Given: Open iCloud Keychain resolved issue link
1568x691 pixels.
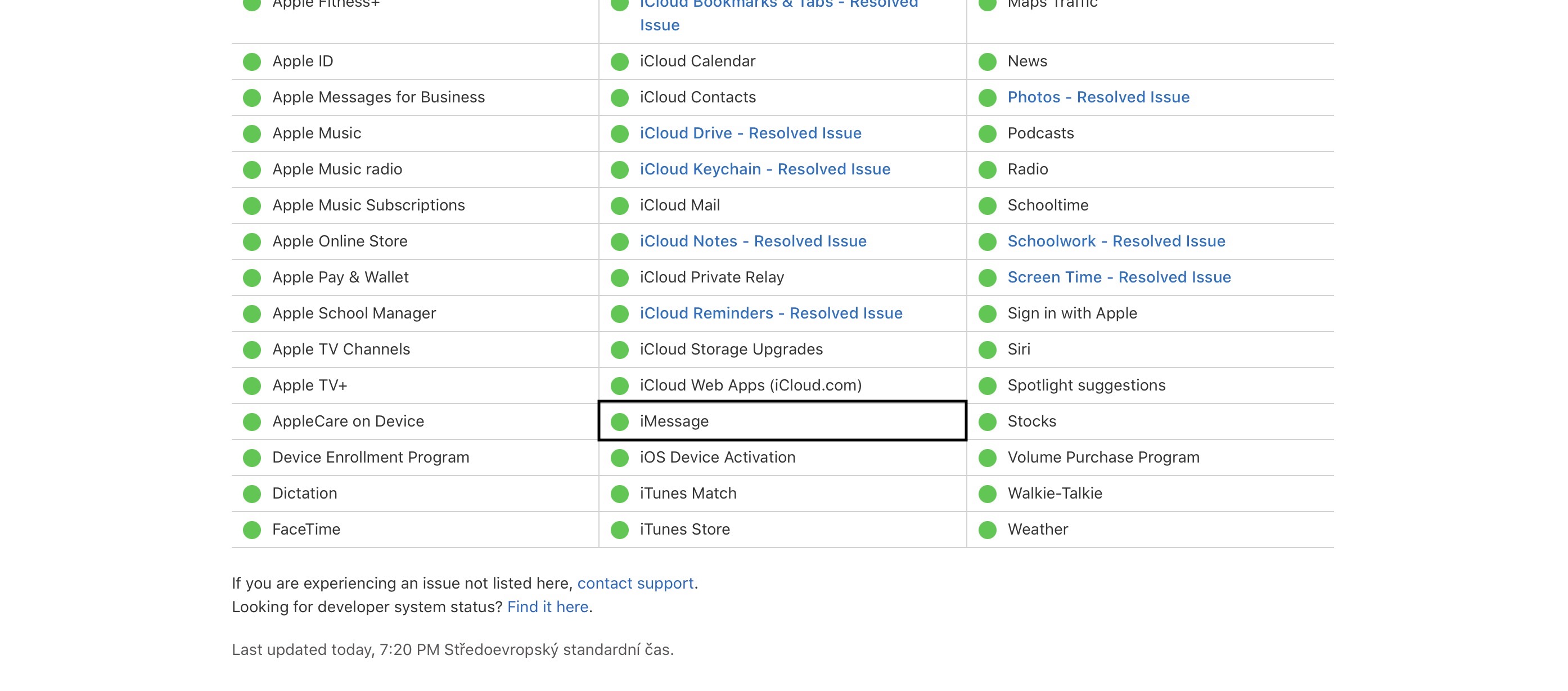Looking at the screenshot, I should pyautogui.click(x=765, y=169).
